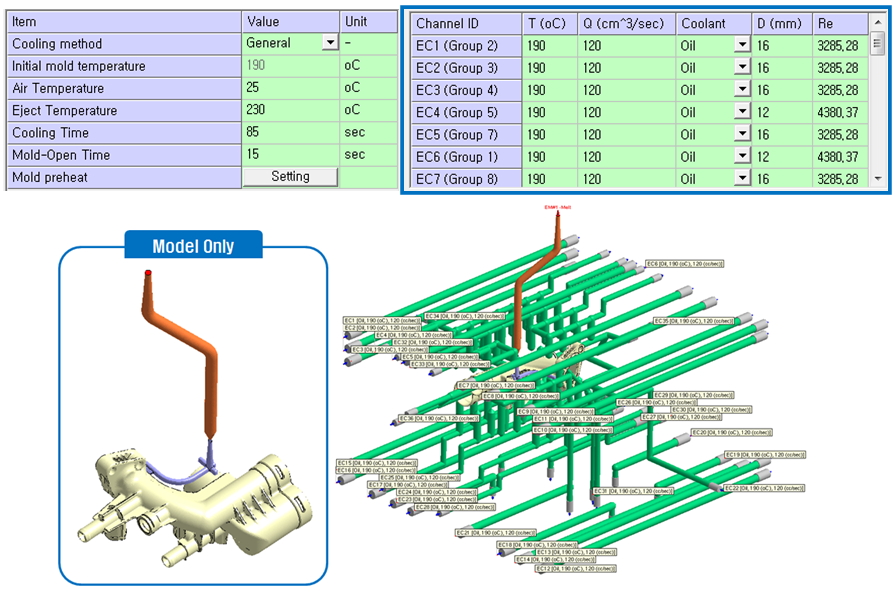This screenshot has width=896, height=592.
Task: Select the EC1 (Group 2) channel row
Action: coord(639,46)
